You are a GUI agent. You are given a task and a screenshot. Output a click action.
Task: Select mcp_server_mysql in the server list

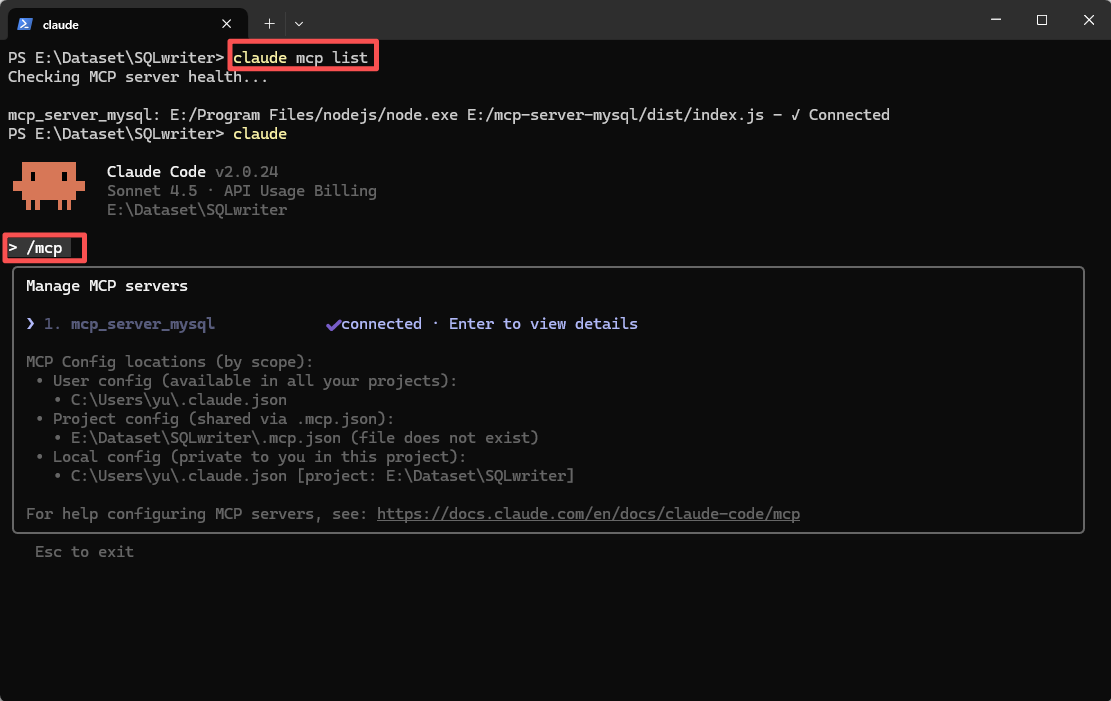pyautogui.click(x=142, y=324)
